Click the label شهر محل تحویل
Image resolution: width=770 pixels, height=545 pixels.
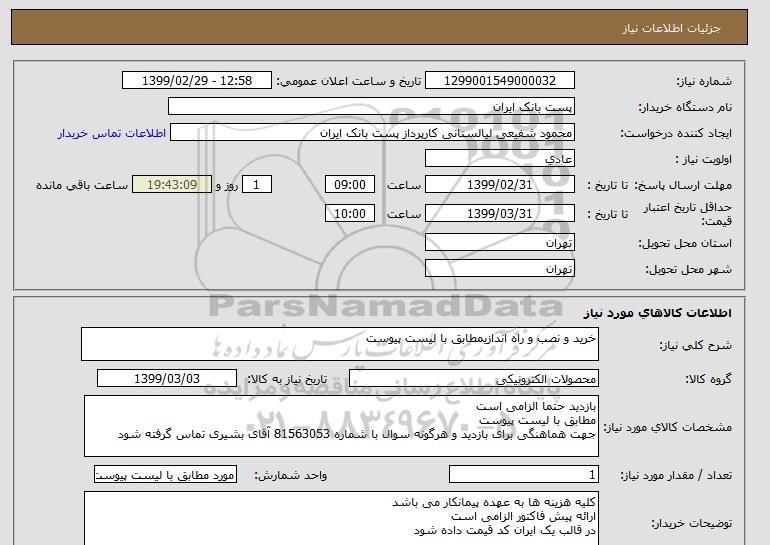[688, 269]
